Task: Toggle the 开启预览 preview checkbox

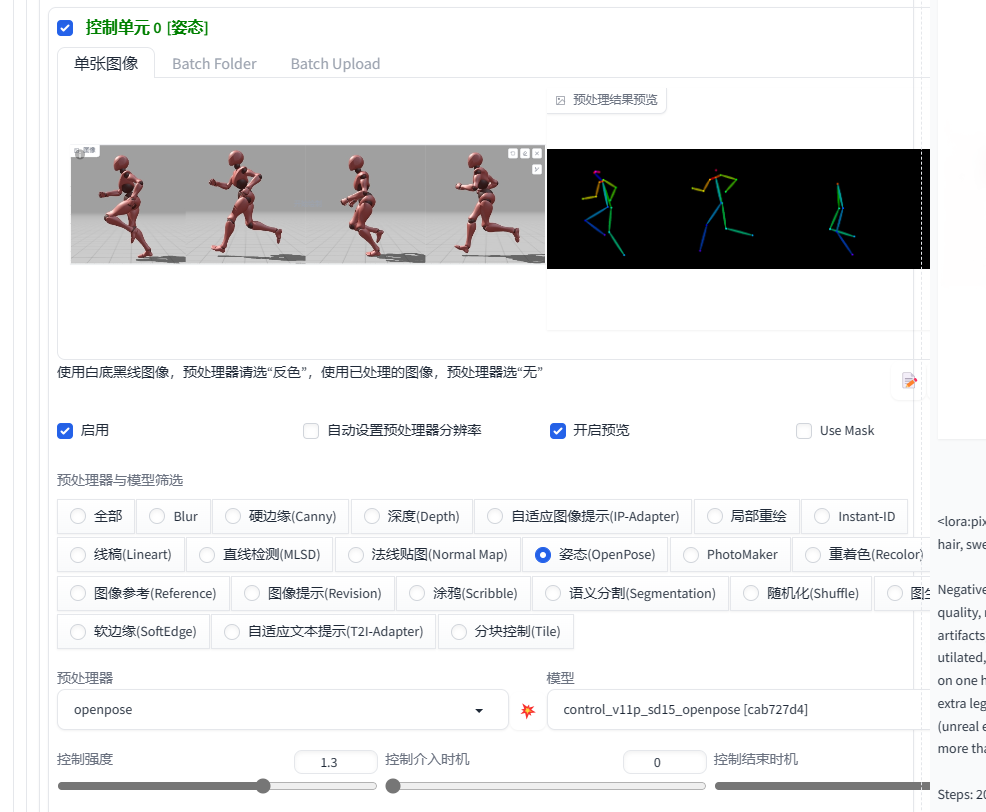Action: tap(558, 431)
